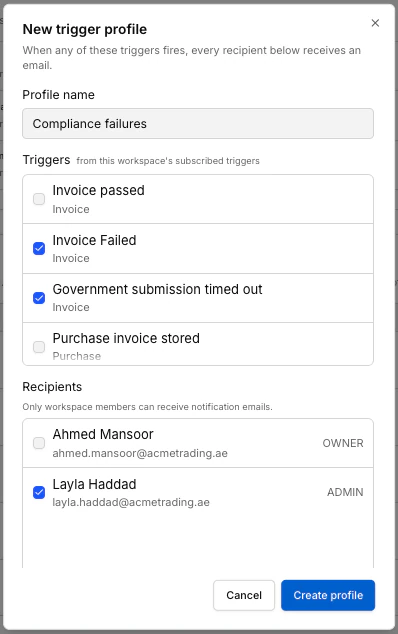Screen dimensions: 398x634
Task: Click Government submission timed out label
Action: pyautogui.click(x=157, y=289)
